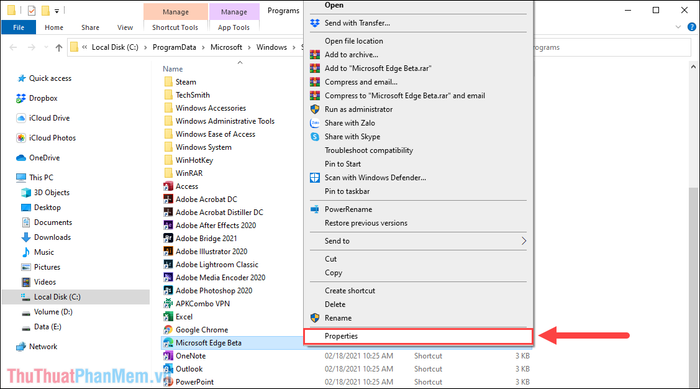Screen dimensions: 700x389
Task: Select Volume (D:) drive
Action: pyautogui.click(x=53, y=312)
